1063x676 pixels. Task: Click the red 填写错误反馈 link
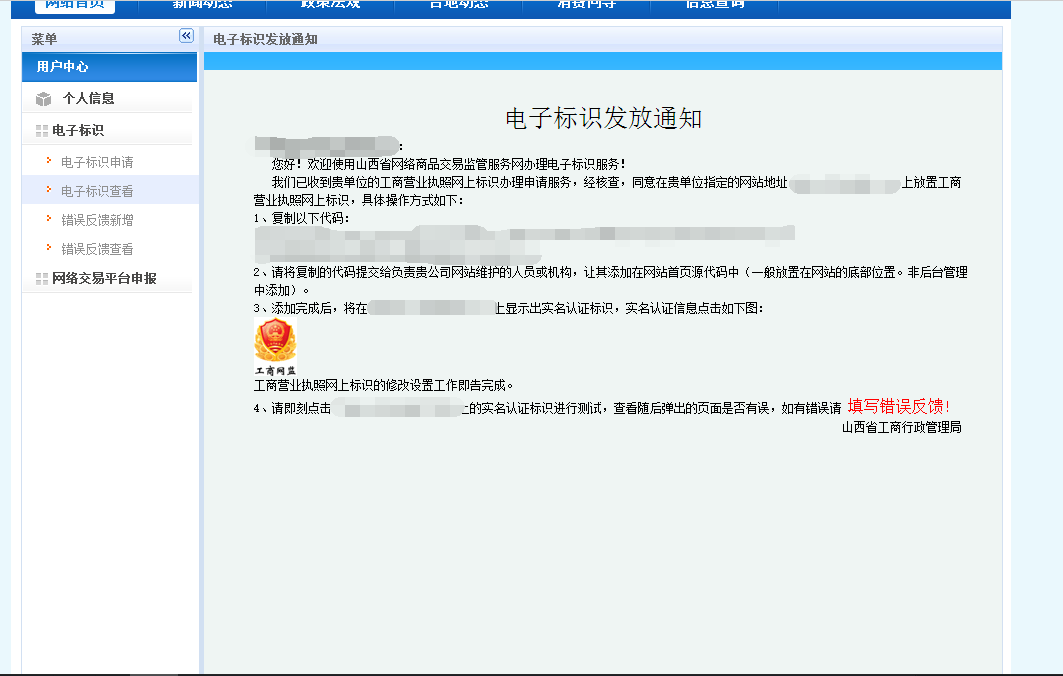click(895, 406)
